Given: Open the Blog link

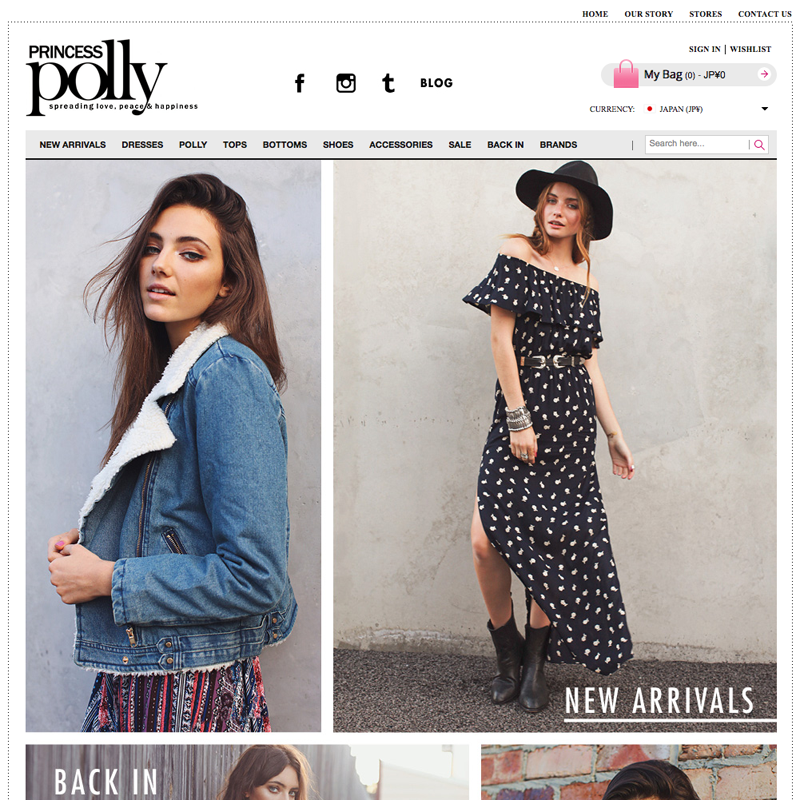Looking at the screenshot, I should [x=436, y=83].
